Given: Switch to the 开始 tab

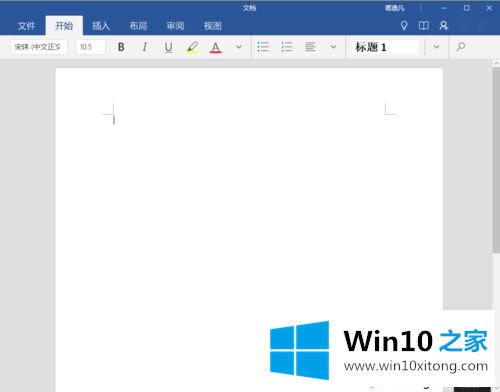Looking at the screenshot, I should point(64,26).
